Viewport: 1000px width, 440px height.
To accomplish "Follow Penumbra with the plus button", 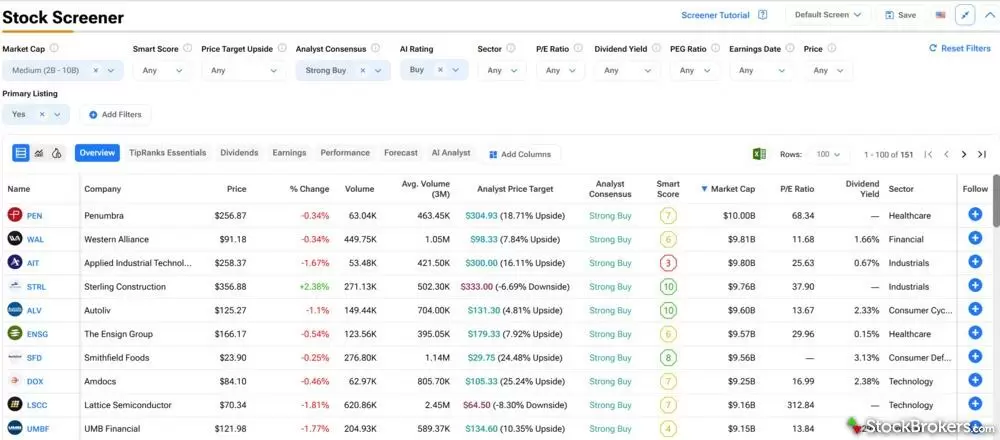I will [x=974, y=215].
